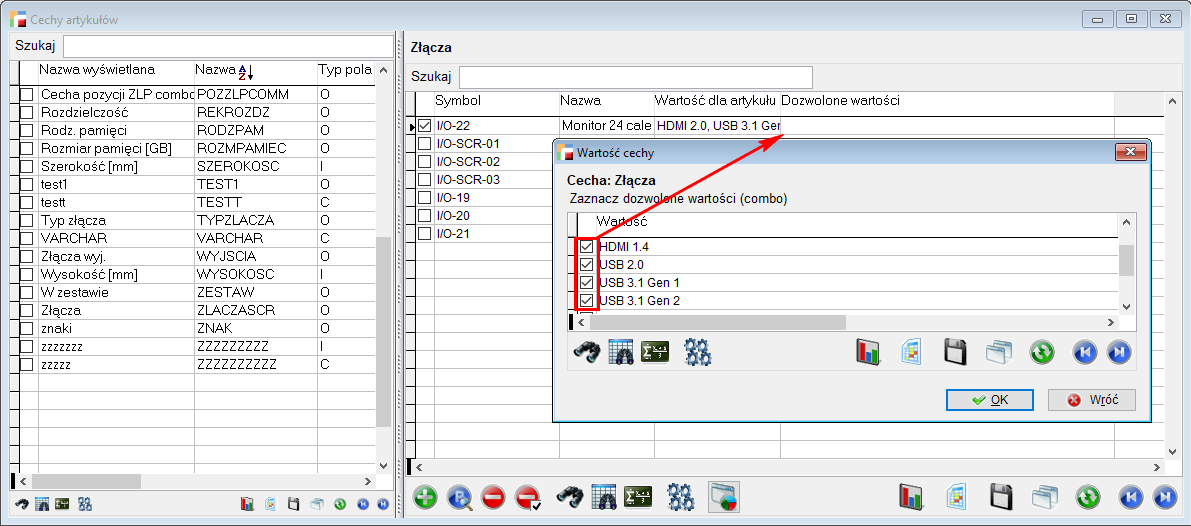Viewport: 1191px width, 526px height.
Task: Save with floppy icon in left features panel
Action: pos(294,503)
